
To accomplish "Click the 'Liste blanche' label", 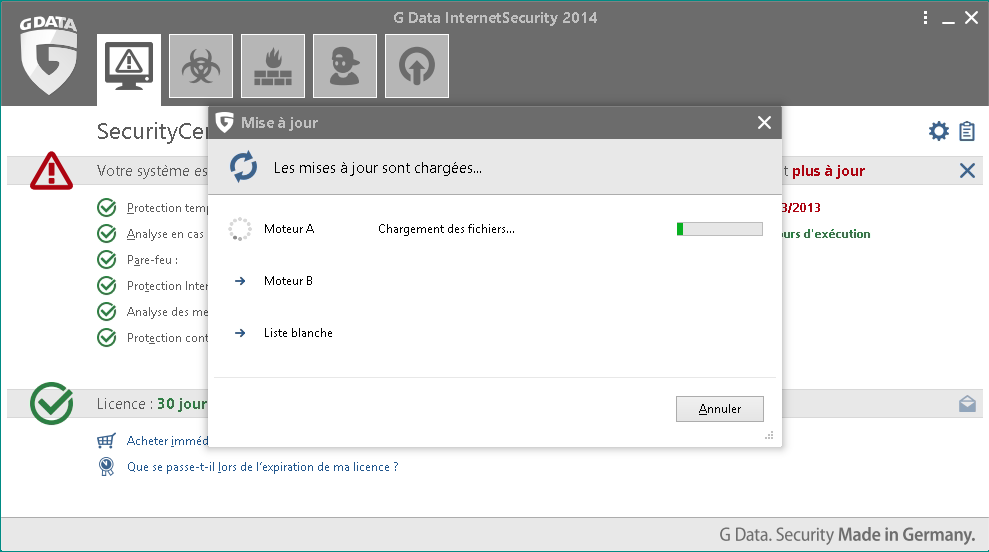I will coord(298,333).
